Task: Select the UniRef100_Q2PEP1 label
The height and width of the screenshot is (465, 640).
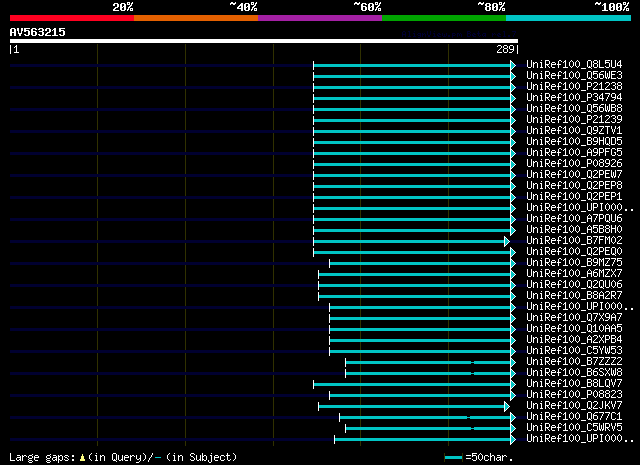Action: point(574,197)
